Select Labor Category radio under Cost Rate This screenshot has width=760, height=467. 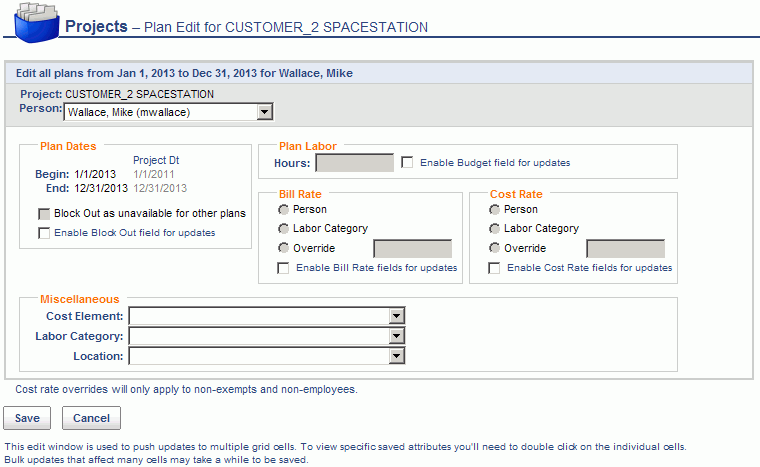point(494,228)
